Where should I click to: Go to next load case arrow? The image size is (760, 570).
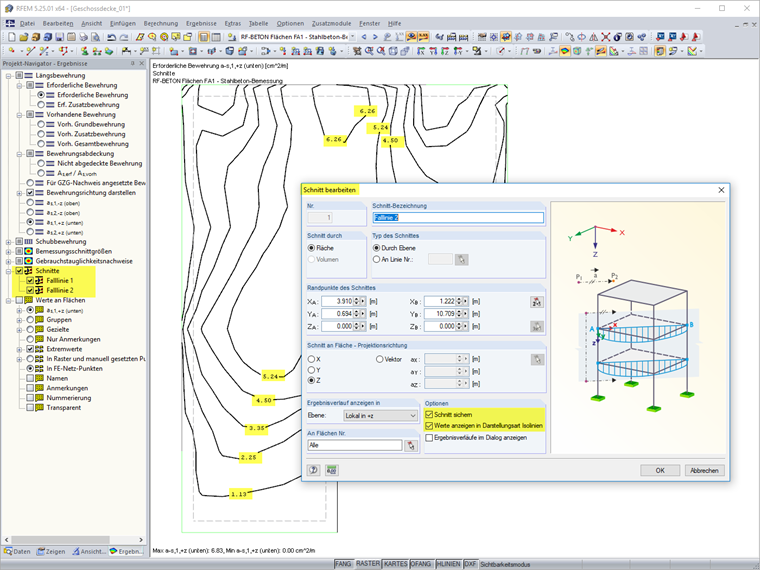click(375, 37)
